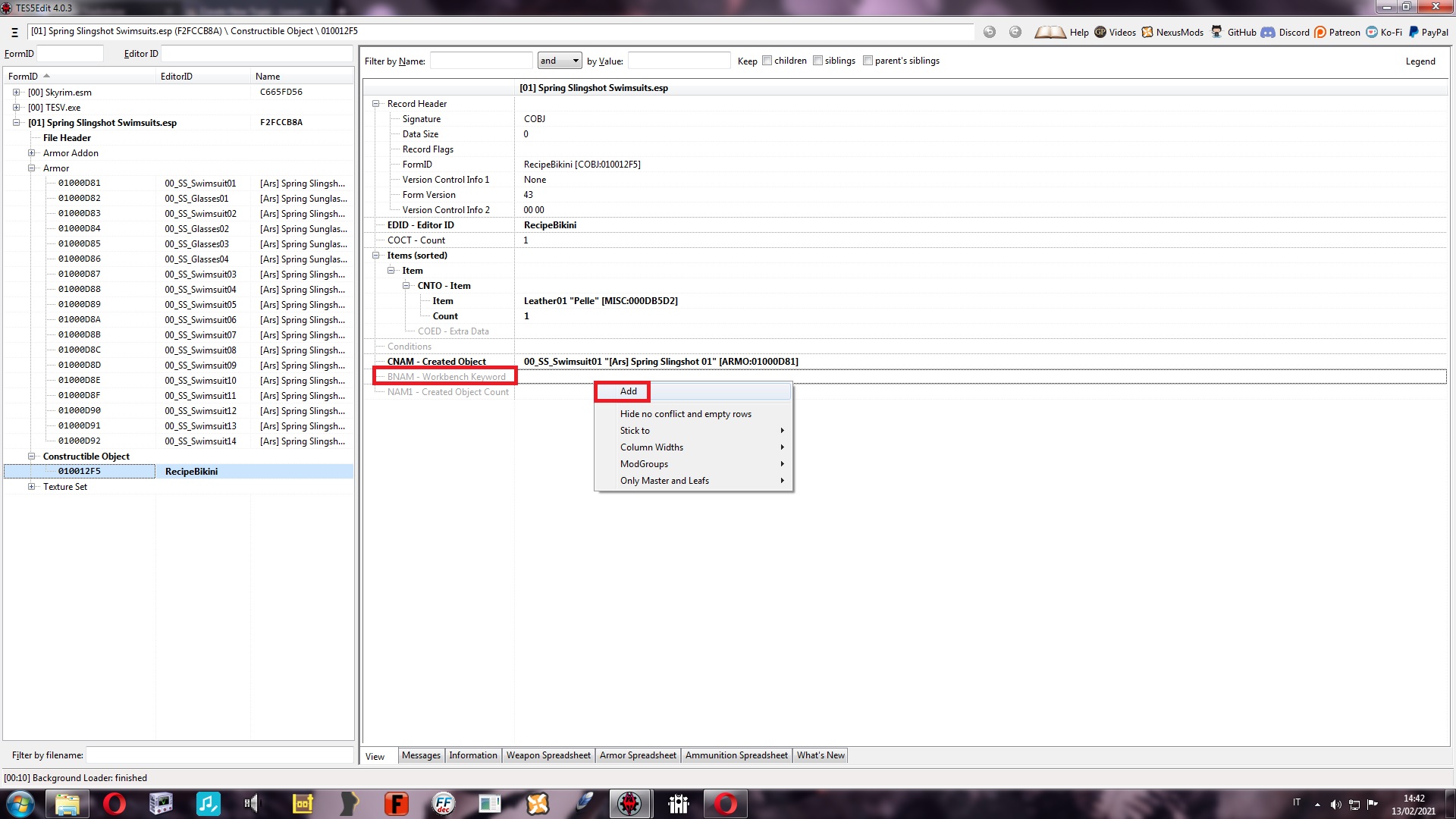Switch to the Armor Spreadsheet tab
This screenshot has width=1456, height=819.
[638, 755]
